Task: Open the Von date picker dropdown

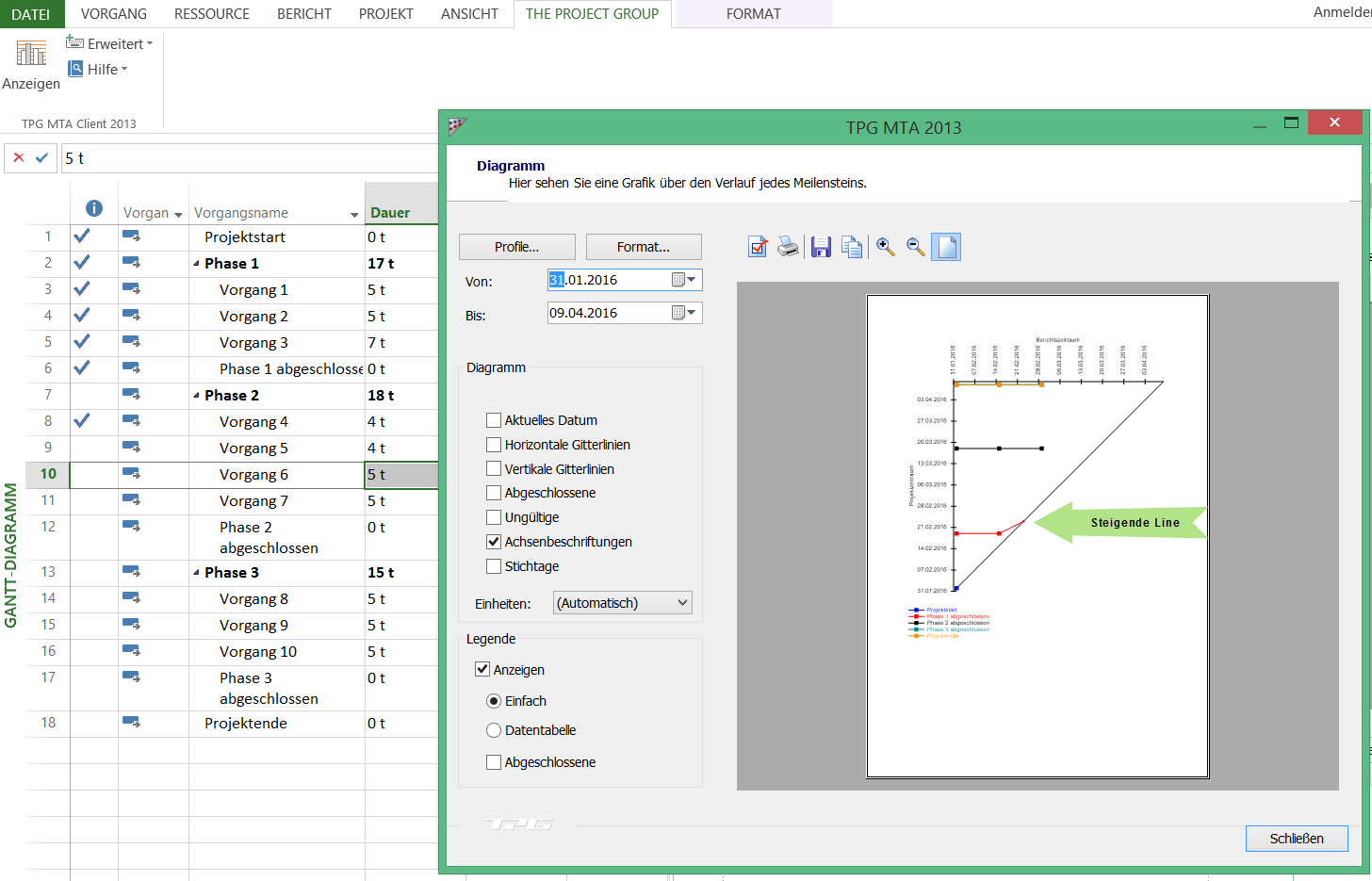Action: pos(692,280)
